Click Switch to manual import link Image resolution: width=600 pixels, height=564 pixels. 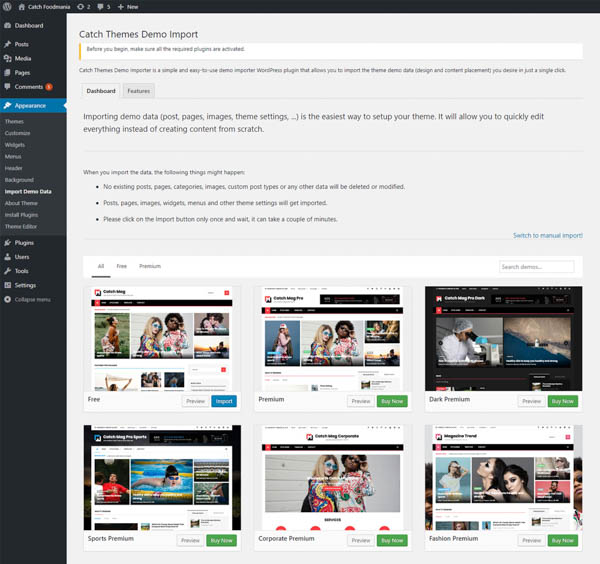[547, 235]
